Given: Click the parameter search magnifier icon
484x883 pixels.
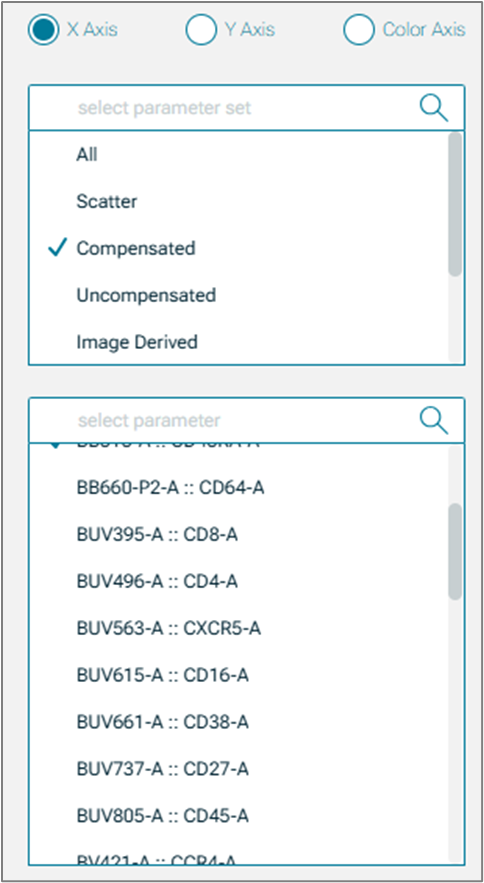Looking at the screenshot, I should (434, 421).
